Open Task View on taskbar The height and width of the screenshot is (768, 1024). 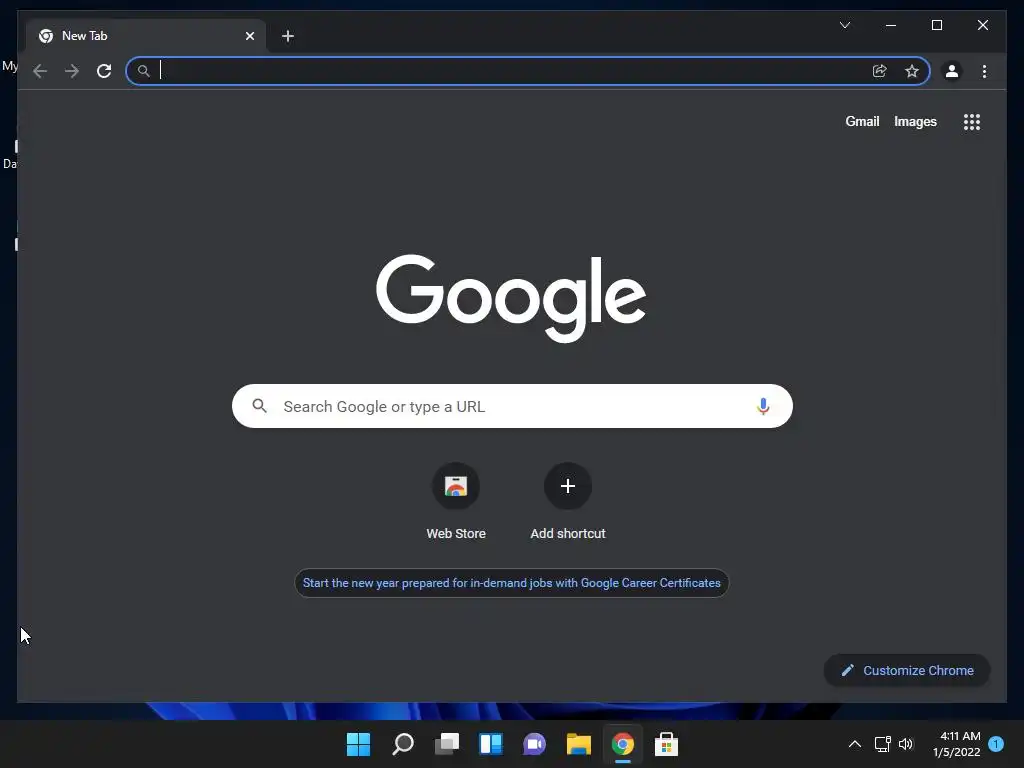click(x=447, y=744)
